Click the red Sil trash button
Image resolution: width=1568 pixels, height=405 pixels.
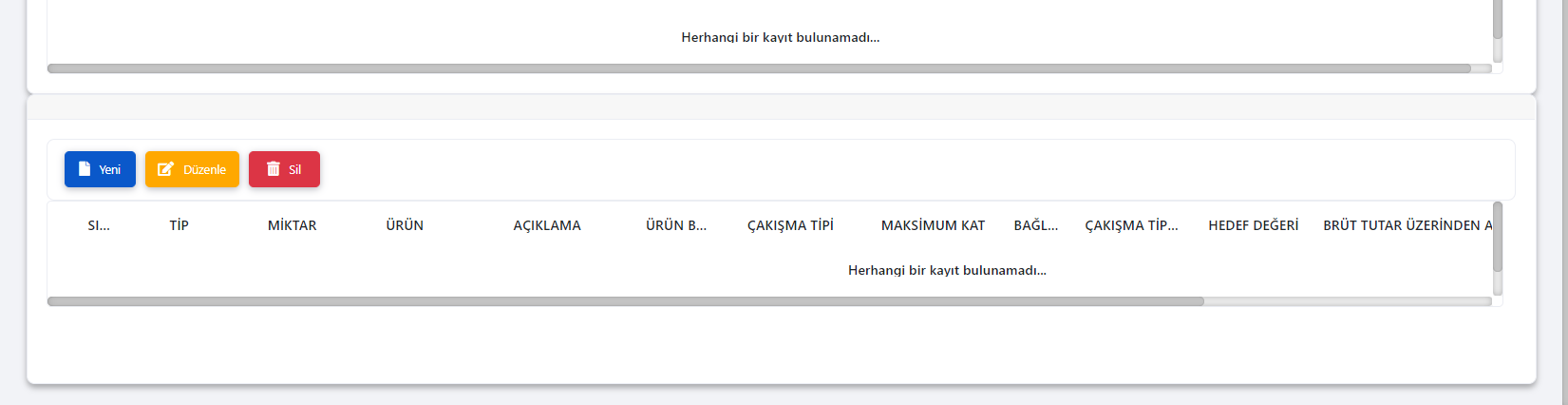point(284,169)
